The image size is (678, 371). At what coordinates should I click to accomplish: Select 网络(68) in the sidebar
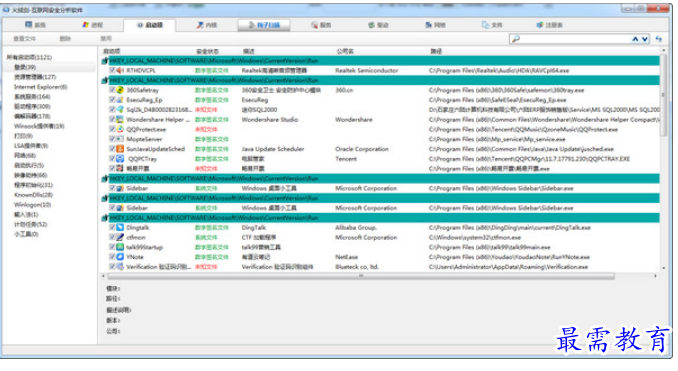tap(25, 156)
